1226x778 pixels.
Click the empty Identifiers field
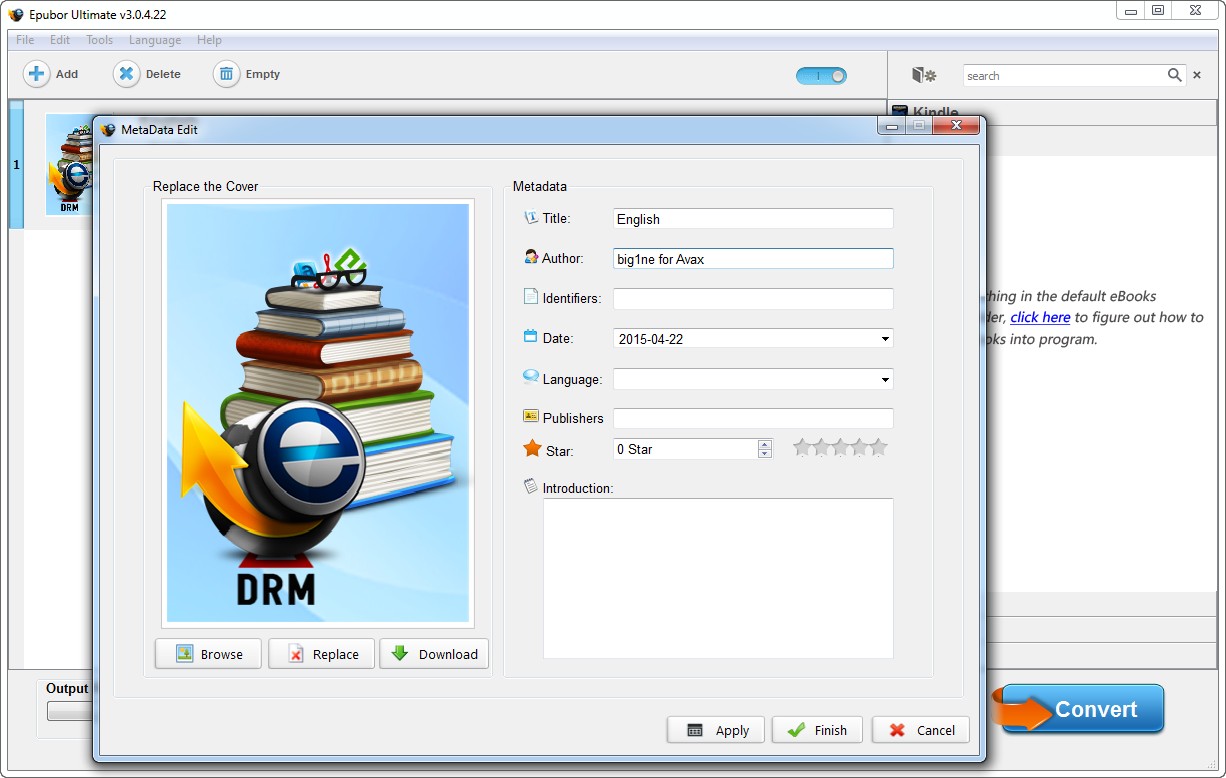[x=753, y=299]
